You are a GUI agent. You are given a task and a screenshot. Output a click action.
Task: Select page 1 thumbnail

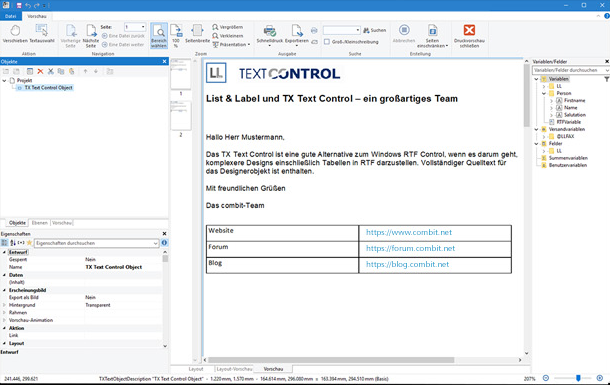click(181, 74)
